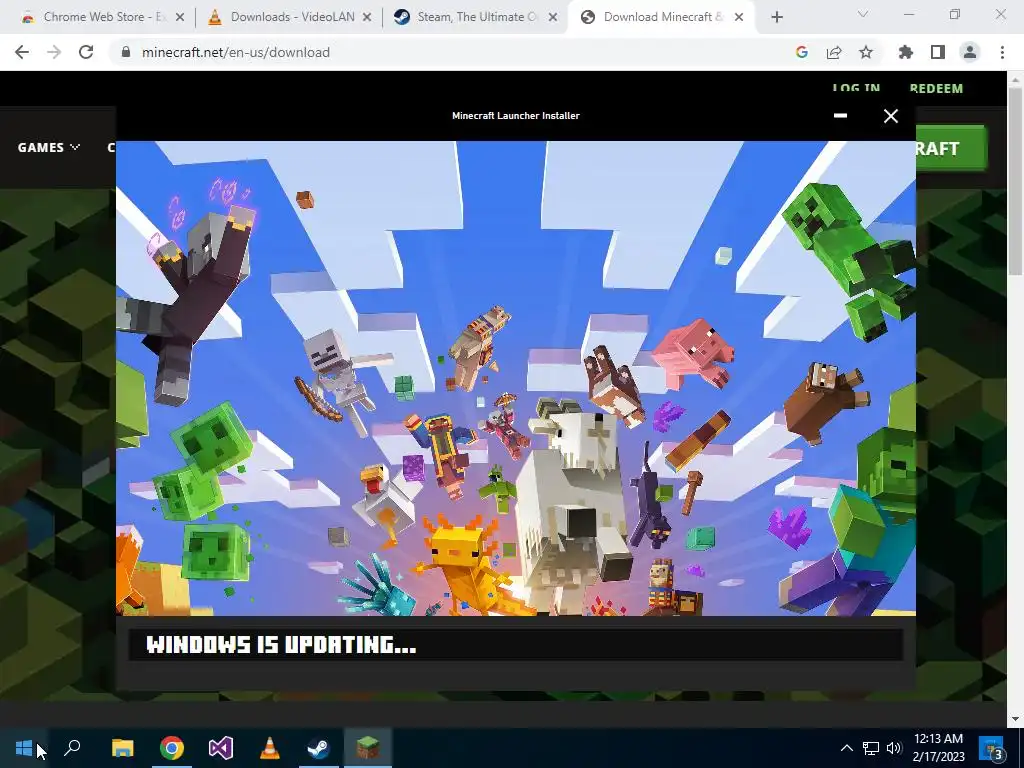Click the Google icon in address bar
The image size is (1024, 768).
(802, 52)
